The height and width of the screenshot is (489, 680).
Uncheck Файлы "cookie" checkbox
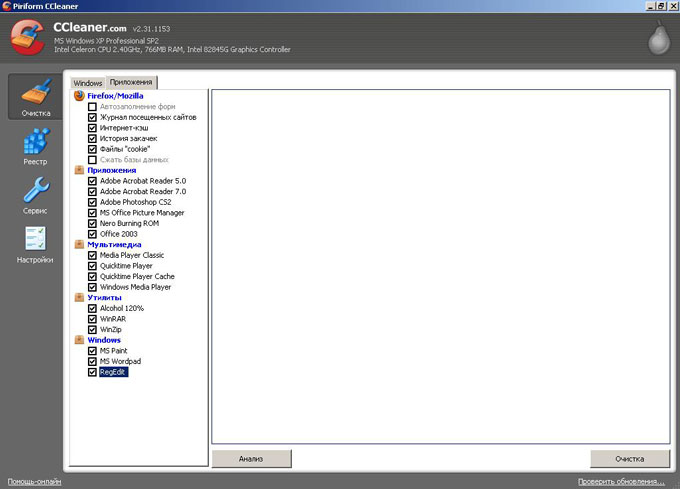pyautogui.click(x=92, y=149)
